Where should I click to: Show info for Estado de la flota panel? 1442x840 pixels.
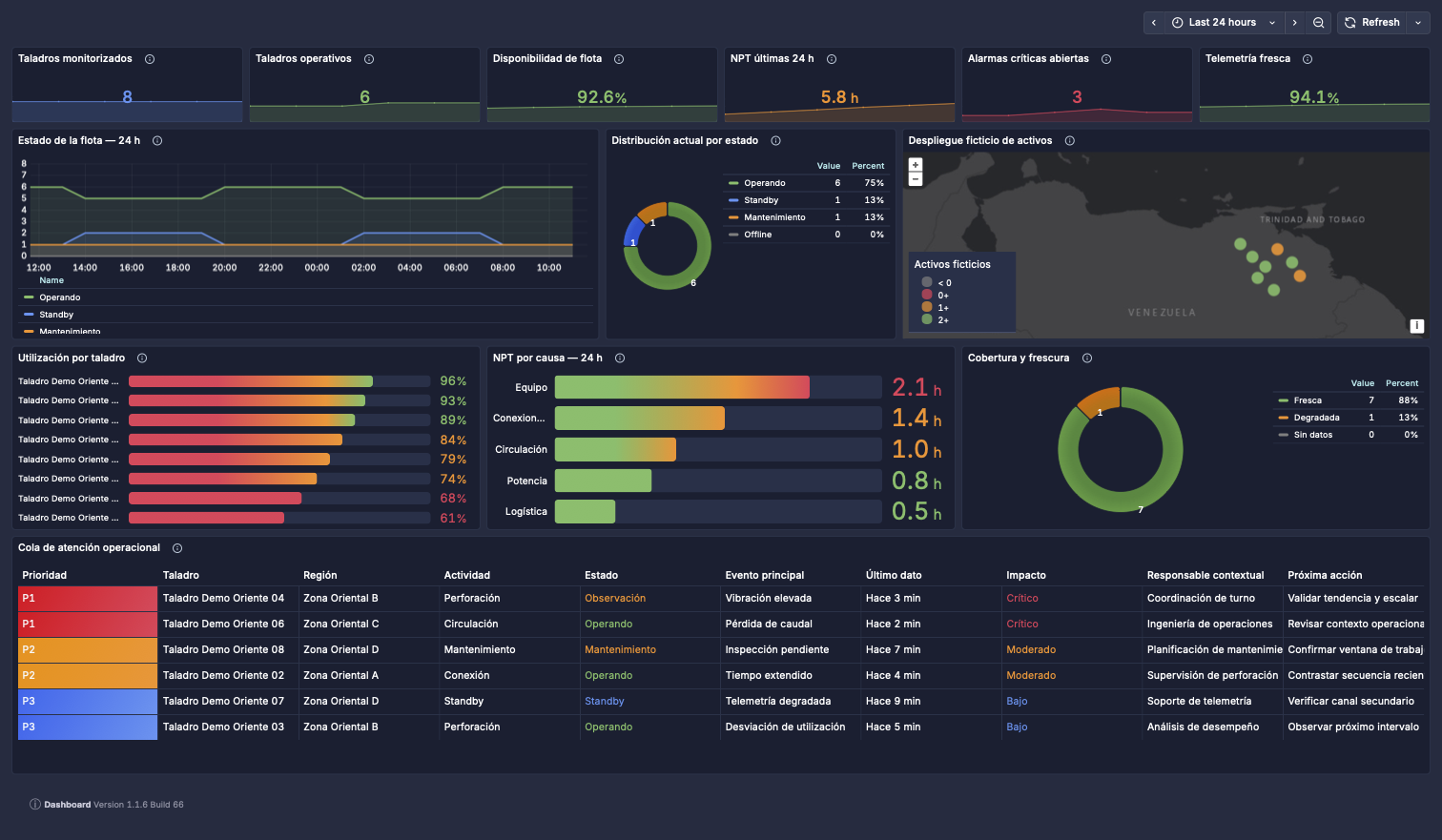tap(157, 141)
